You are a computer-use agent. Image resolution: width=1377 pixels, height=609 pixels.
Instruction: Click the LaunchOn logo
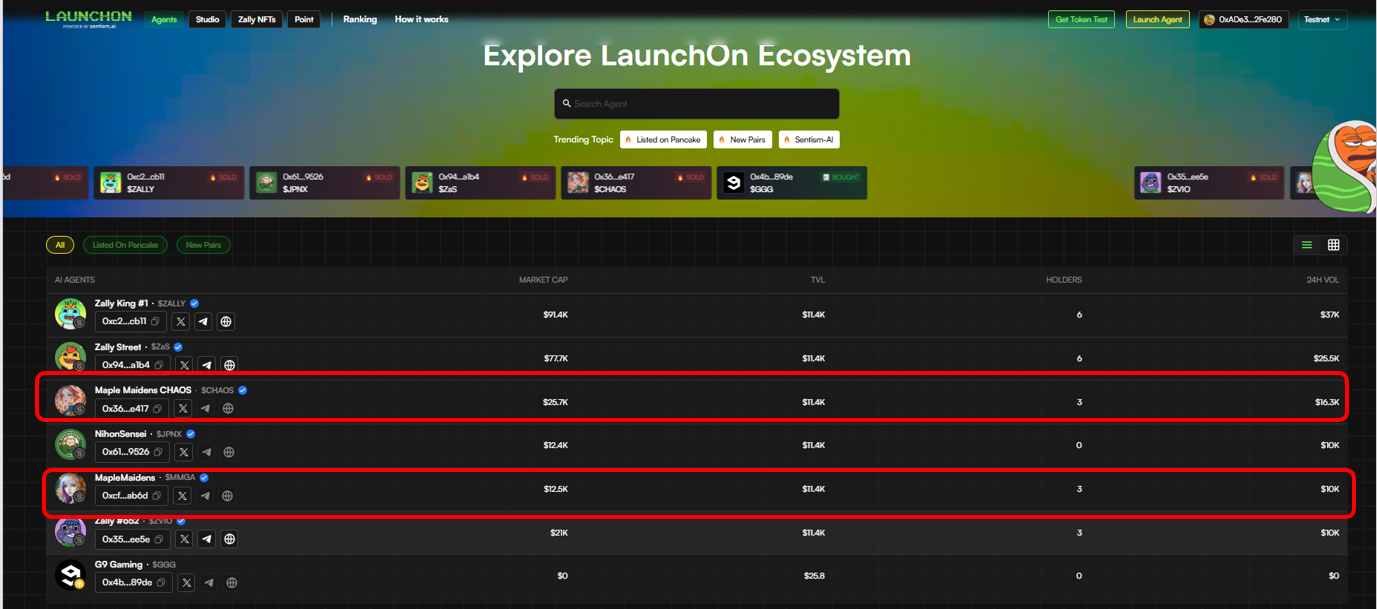(88, 19)
